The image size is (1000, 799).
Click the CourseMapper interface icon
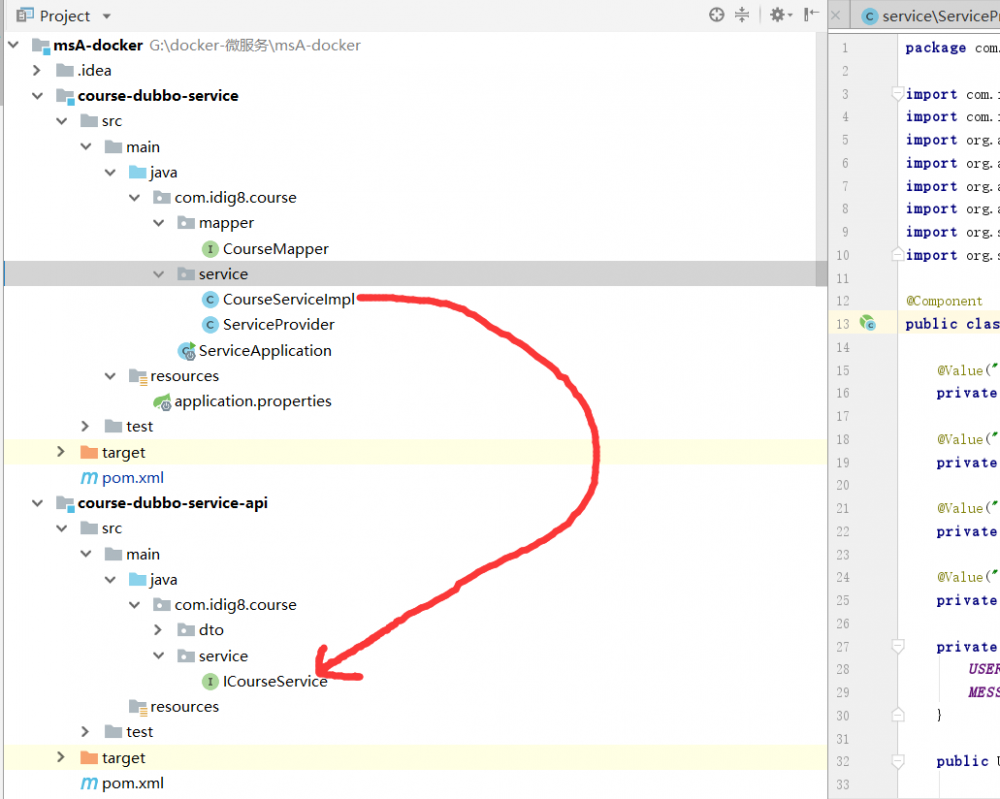(x=210, y=249)
